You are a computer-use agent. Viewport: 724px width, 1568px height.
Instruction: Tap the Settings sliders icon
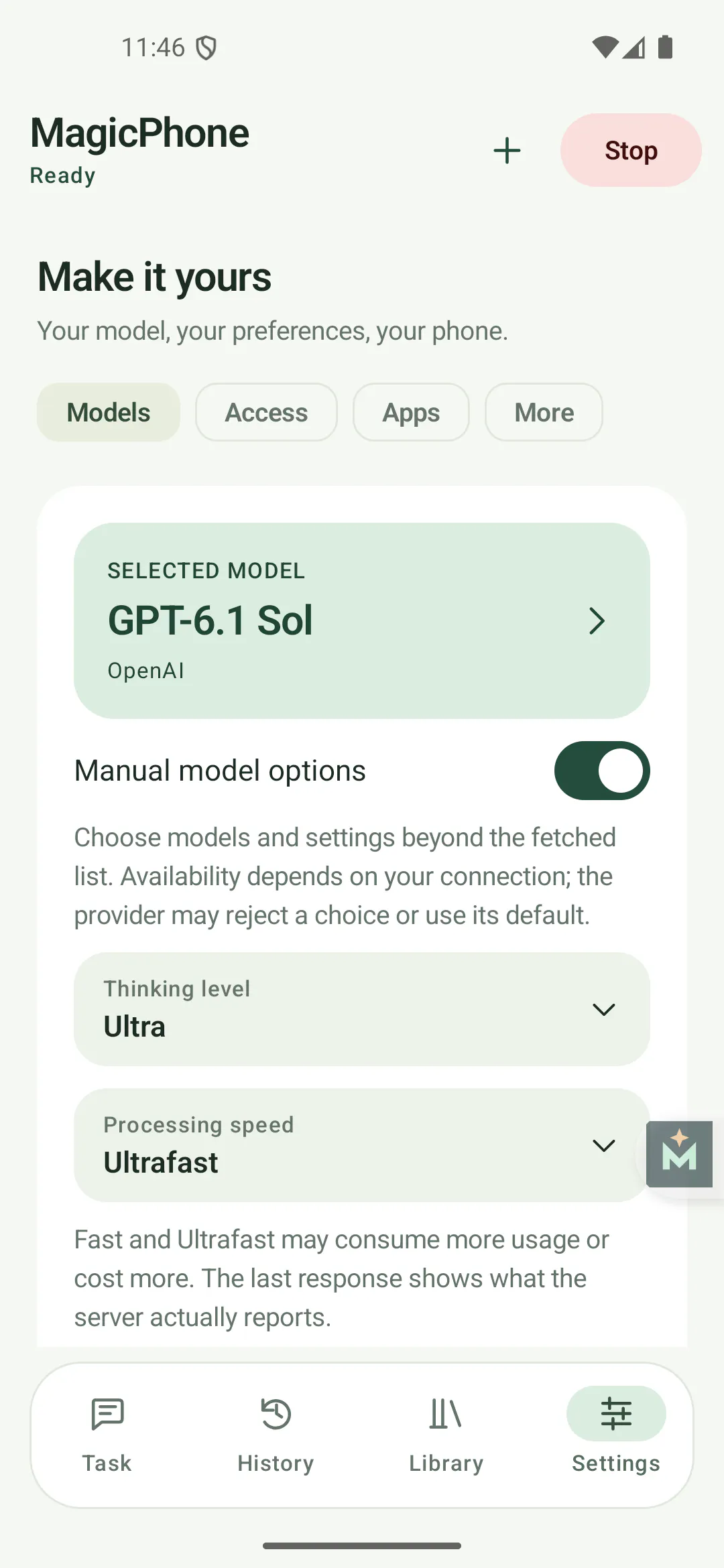tap(616, 1413)
